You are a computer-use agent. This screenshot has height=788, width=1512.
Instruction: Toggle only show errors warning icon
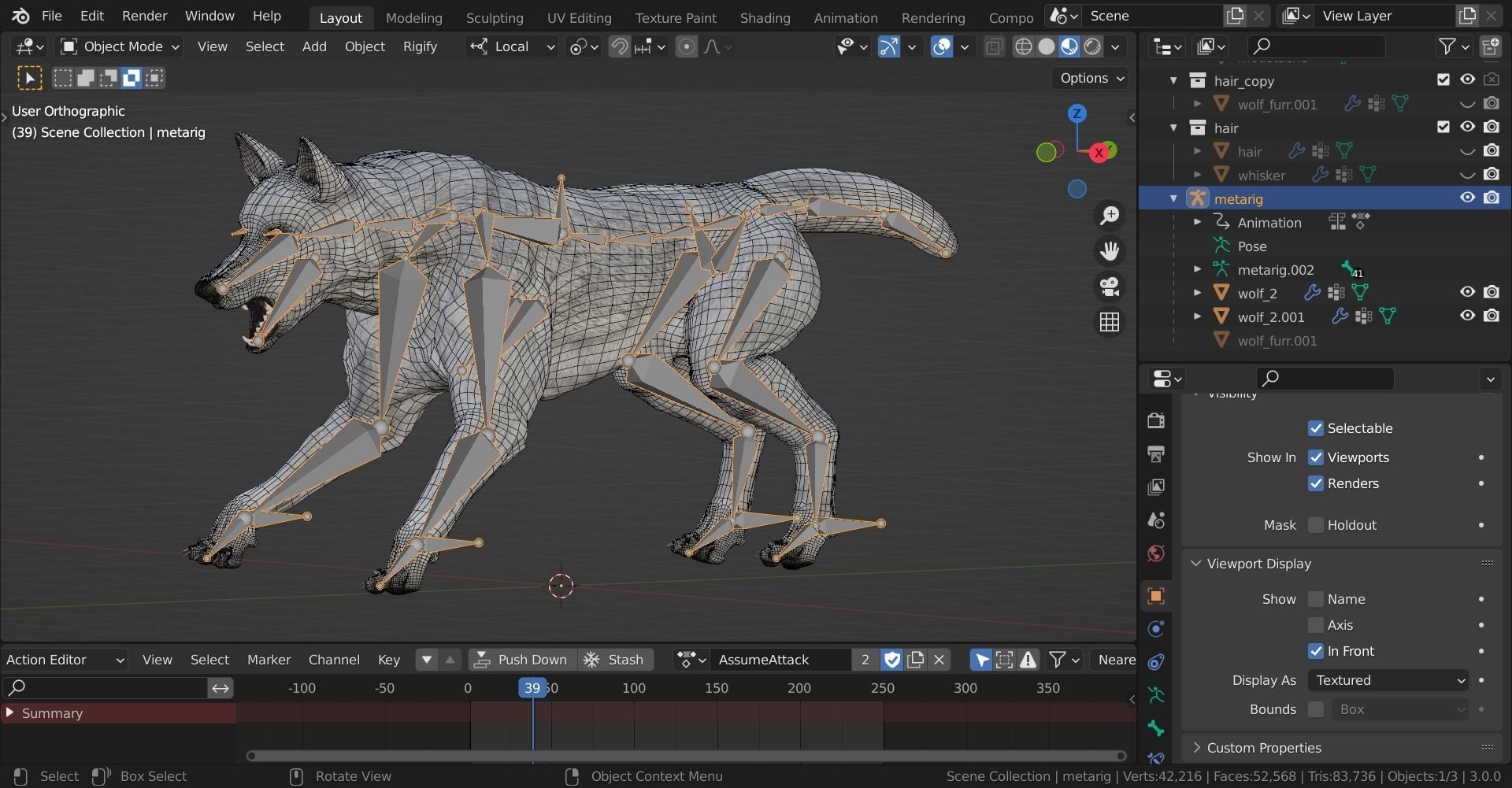(x=1028, y=660)
